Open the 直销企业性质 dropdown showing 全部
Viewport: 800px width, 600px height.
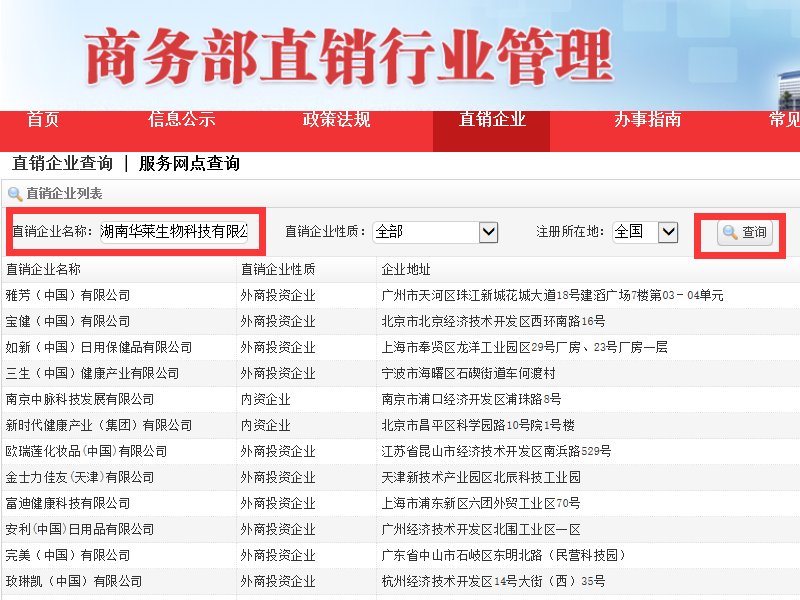(x=436, y=231)
